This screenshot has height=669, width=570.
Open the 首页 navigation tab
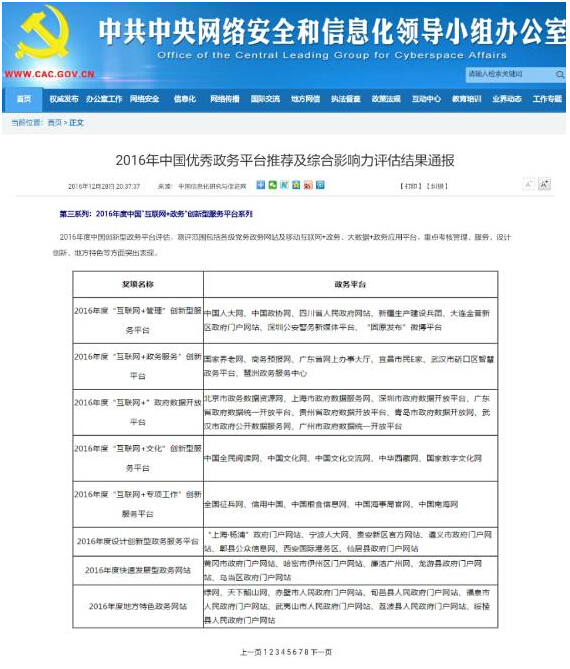(x=23, y=99)
